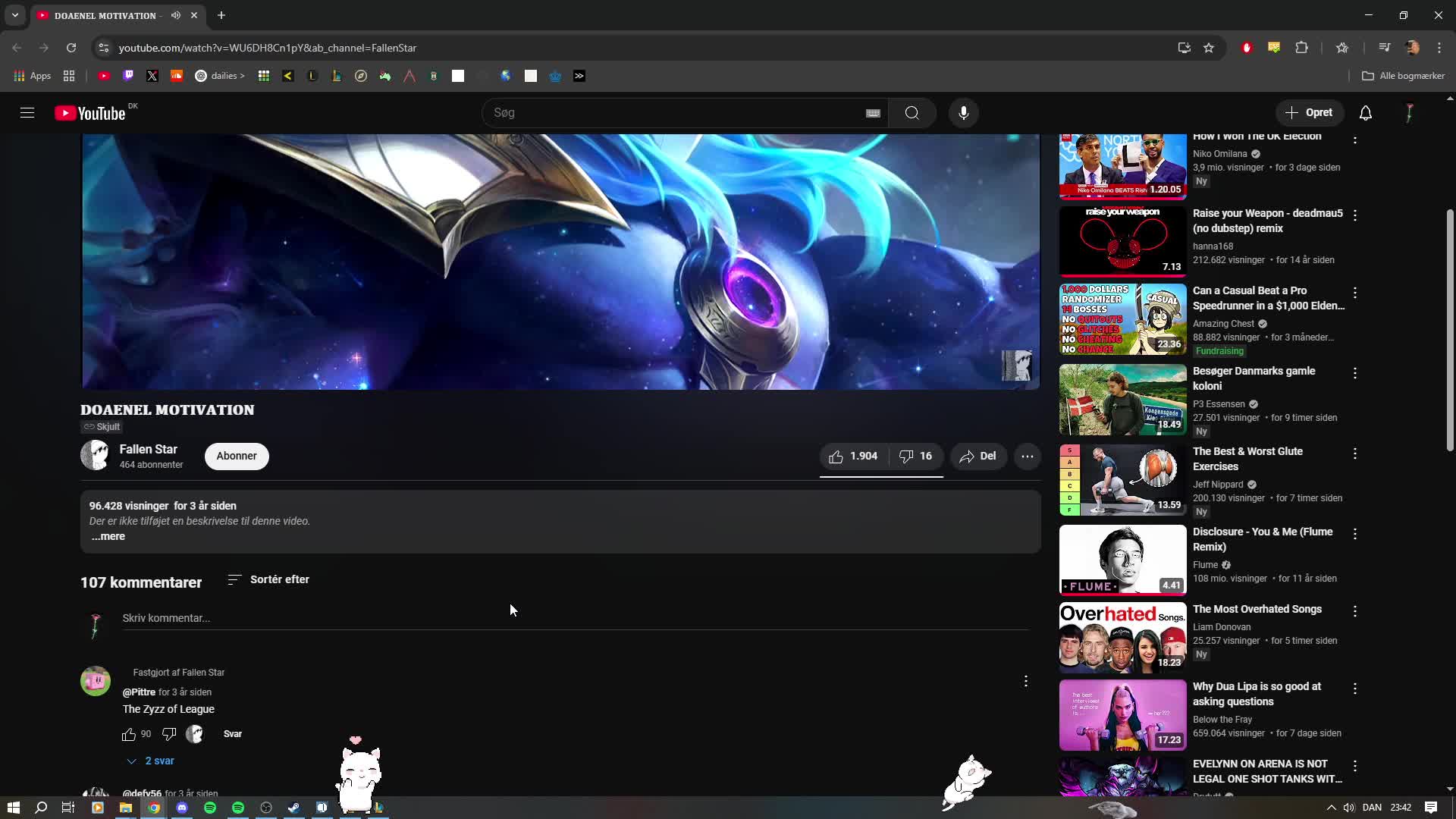This screenshot has width=1456, height=819.
Task: Open a new browser tab
Action: [221, 15]
